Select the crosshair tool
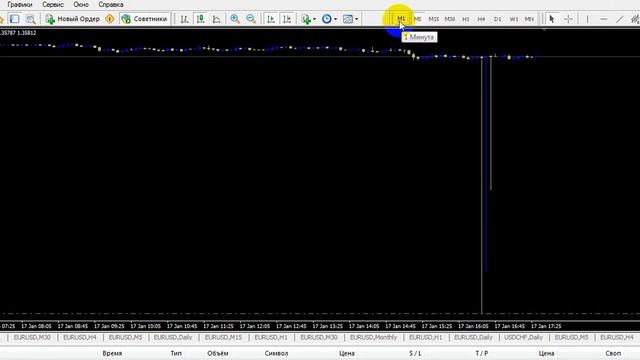The image size is (640, 360). [568, 19]
